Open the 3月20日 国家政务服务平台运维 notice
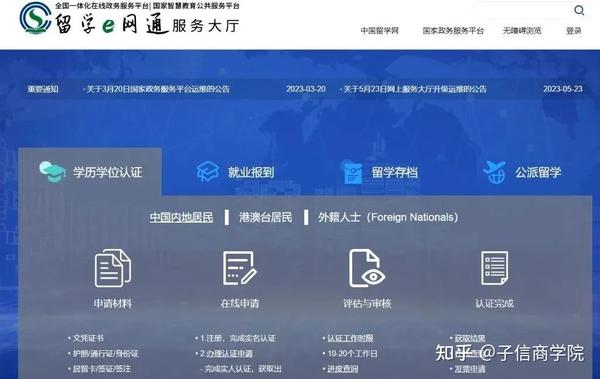Image resolution: width=600 pixels, height=379 pixels. tap(158, 89)
